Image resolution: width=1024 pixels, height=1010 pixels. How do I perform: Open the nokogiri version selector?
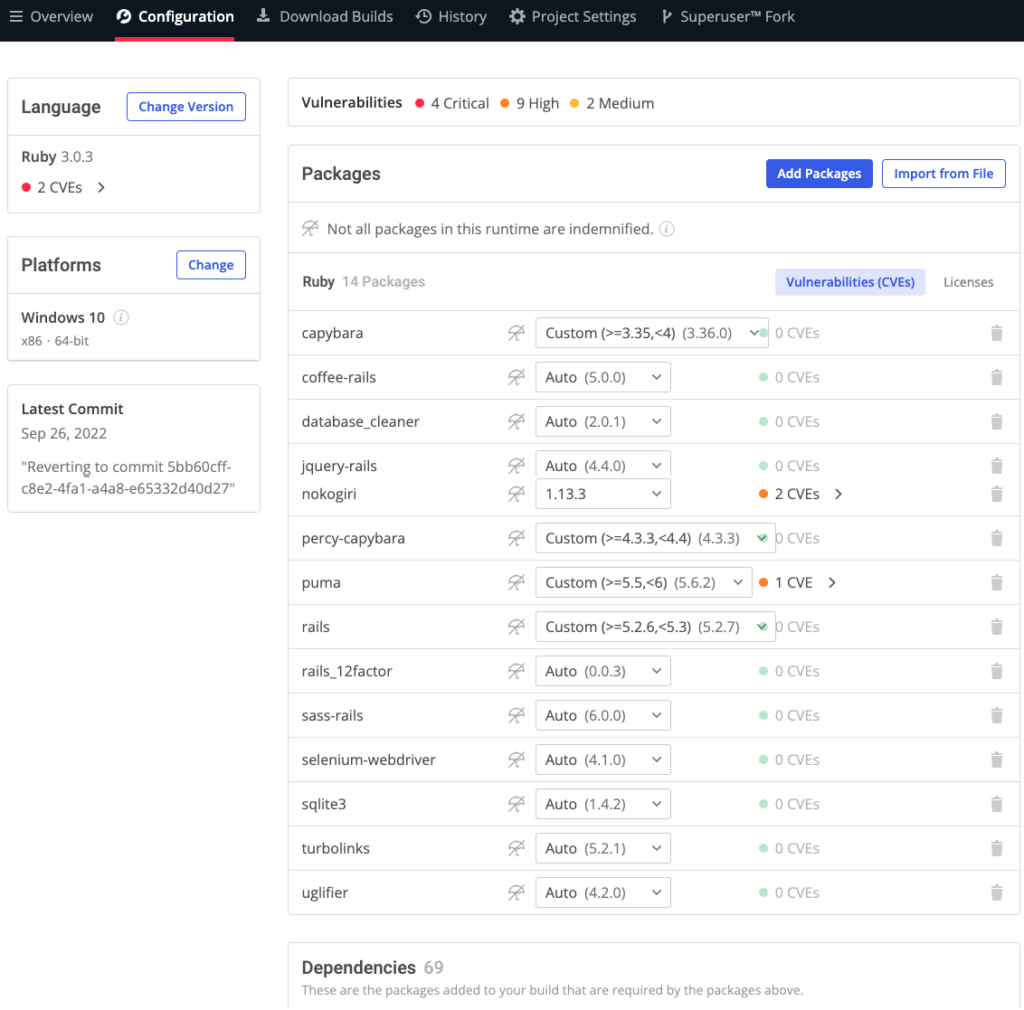tap(603, 493)
